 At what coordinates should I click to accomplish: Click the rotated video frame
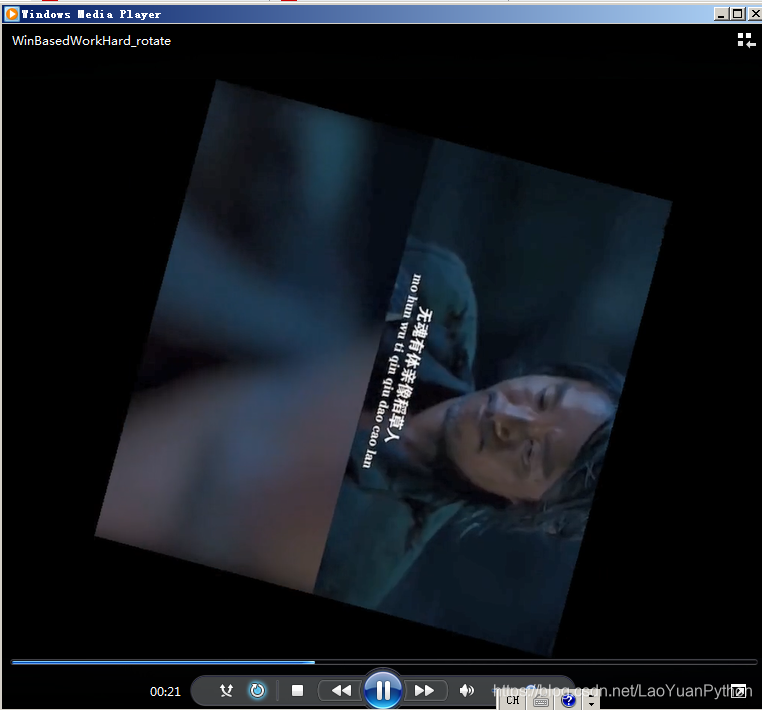click(383, 368)
